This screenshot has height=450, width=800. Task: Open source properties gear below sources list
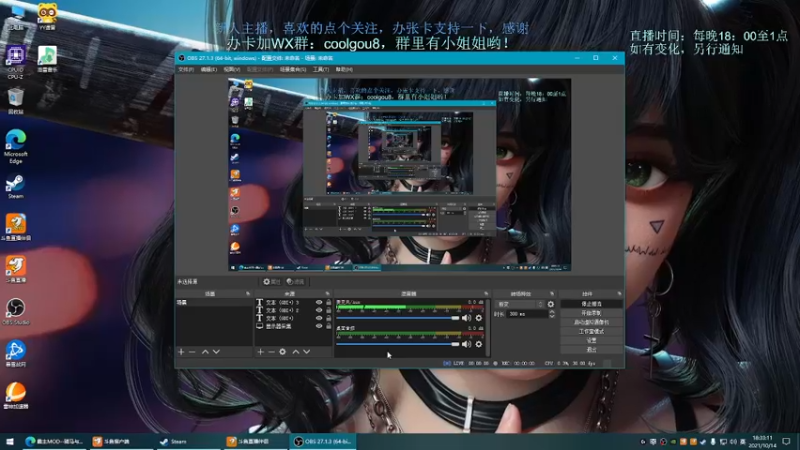coord(283,352)
